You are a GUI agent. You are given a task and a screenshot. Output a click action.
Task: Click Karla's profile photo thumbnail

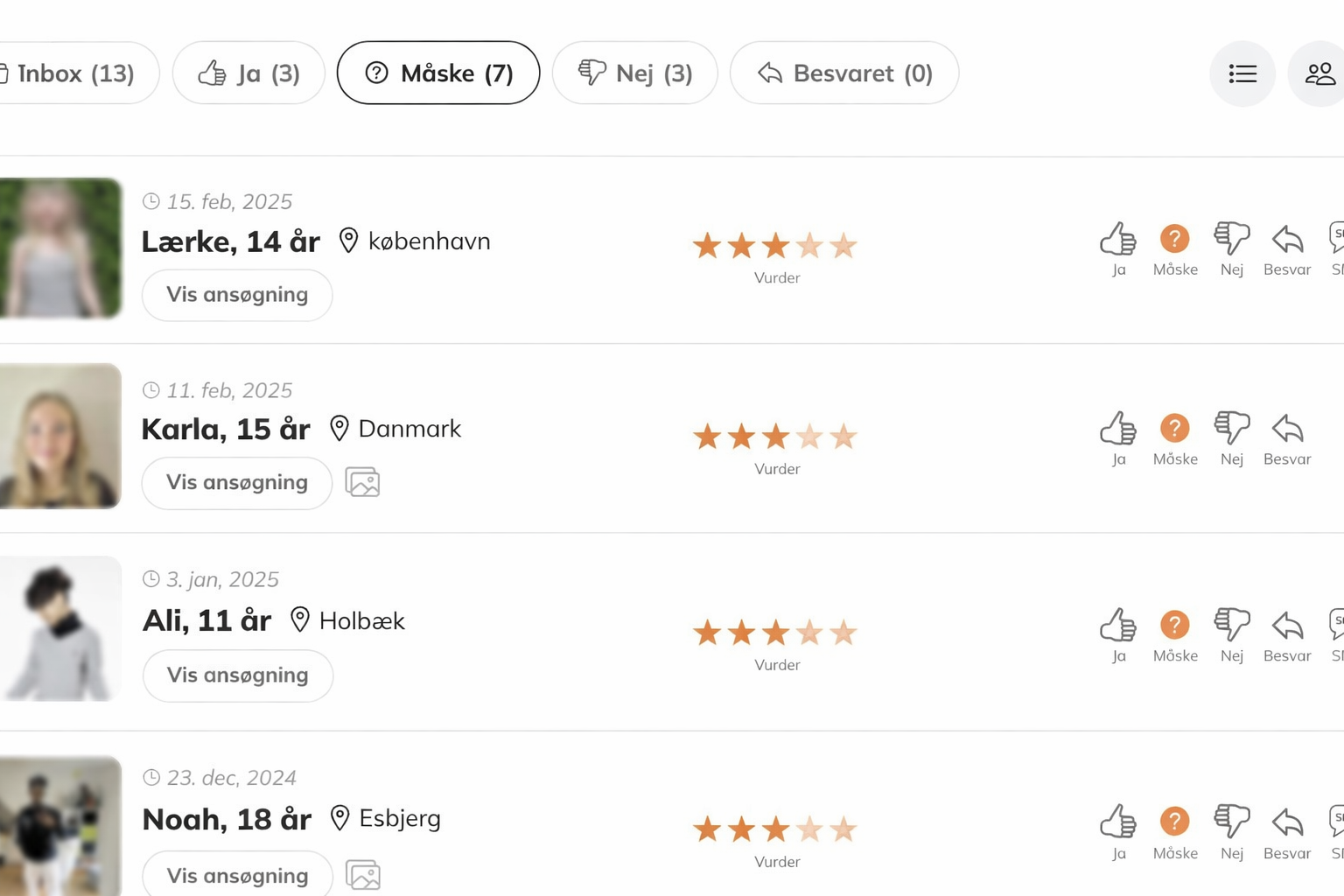59,436
